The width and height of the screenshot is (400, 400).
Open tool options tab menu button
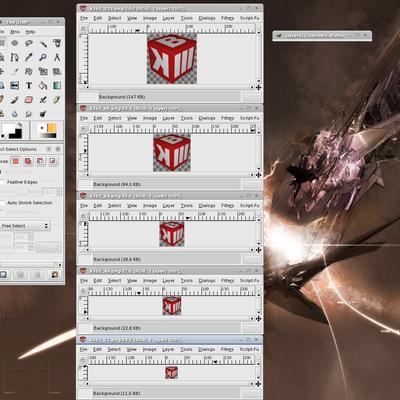(49, 149)
